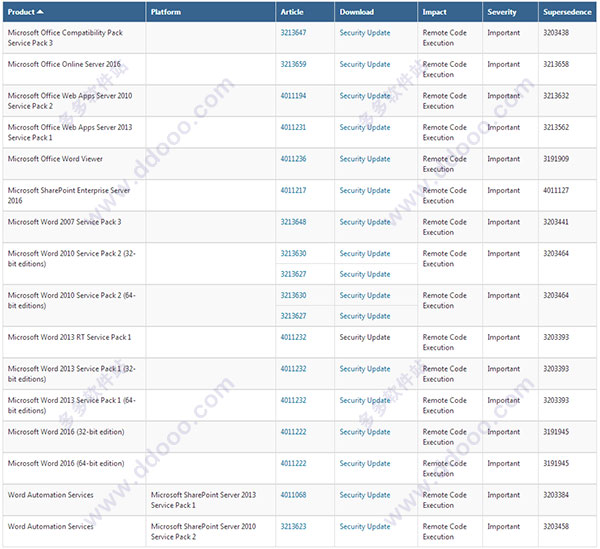Open article 4011222 for Word 2016 32-bit

tap(293, 432)
